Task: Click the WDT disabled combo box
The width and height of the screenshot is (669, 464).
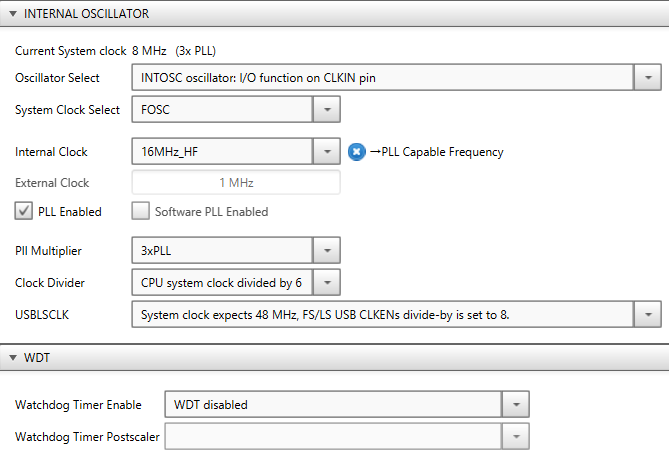Action: [x=333, y=404]
